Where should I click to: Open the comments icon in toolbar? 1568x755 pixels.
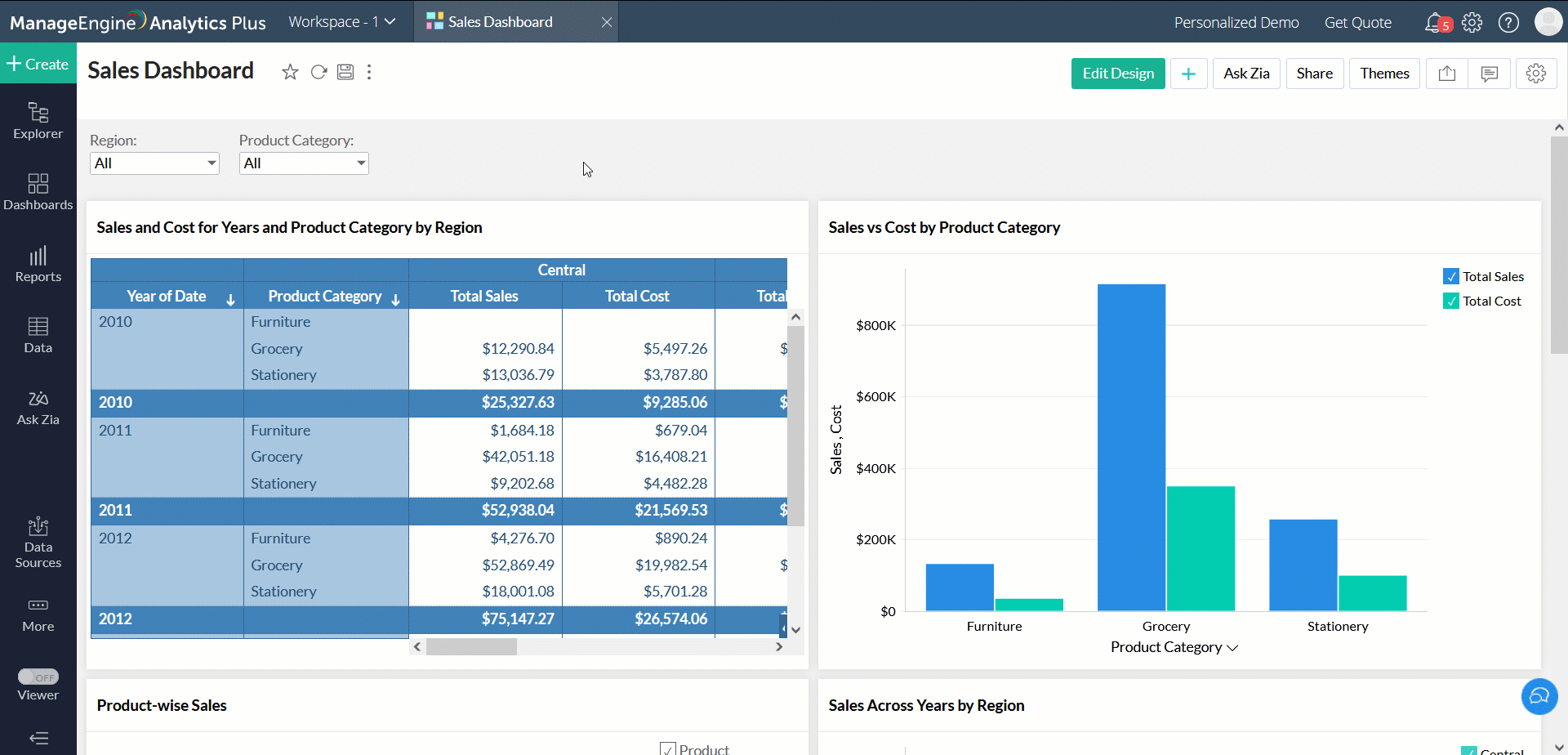click(x=1489, y=74)
